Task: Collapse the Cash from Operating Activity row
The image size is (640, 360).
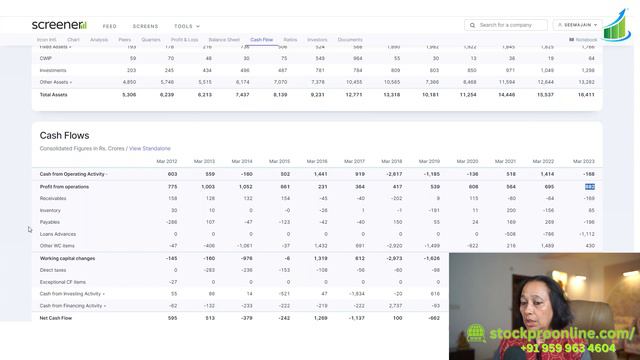Action: [73, 174]
